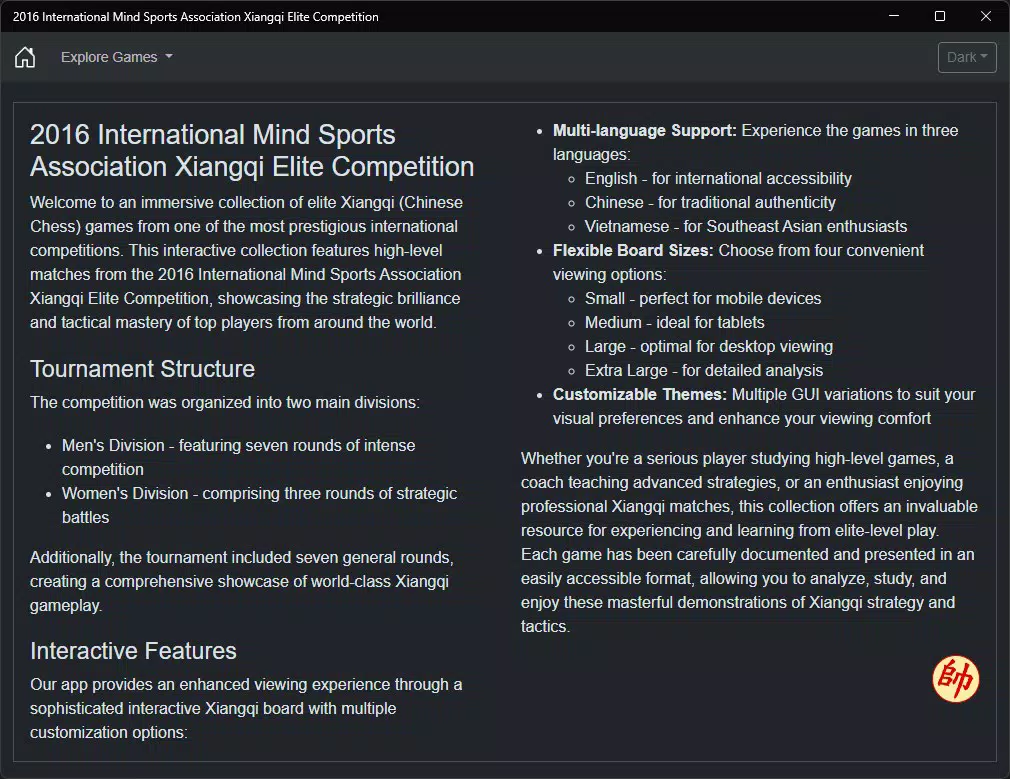This screenshot has height=779, width=1010.
Task: Minimize the application window
Action: coord(893,16)
